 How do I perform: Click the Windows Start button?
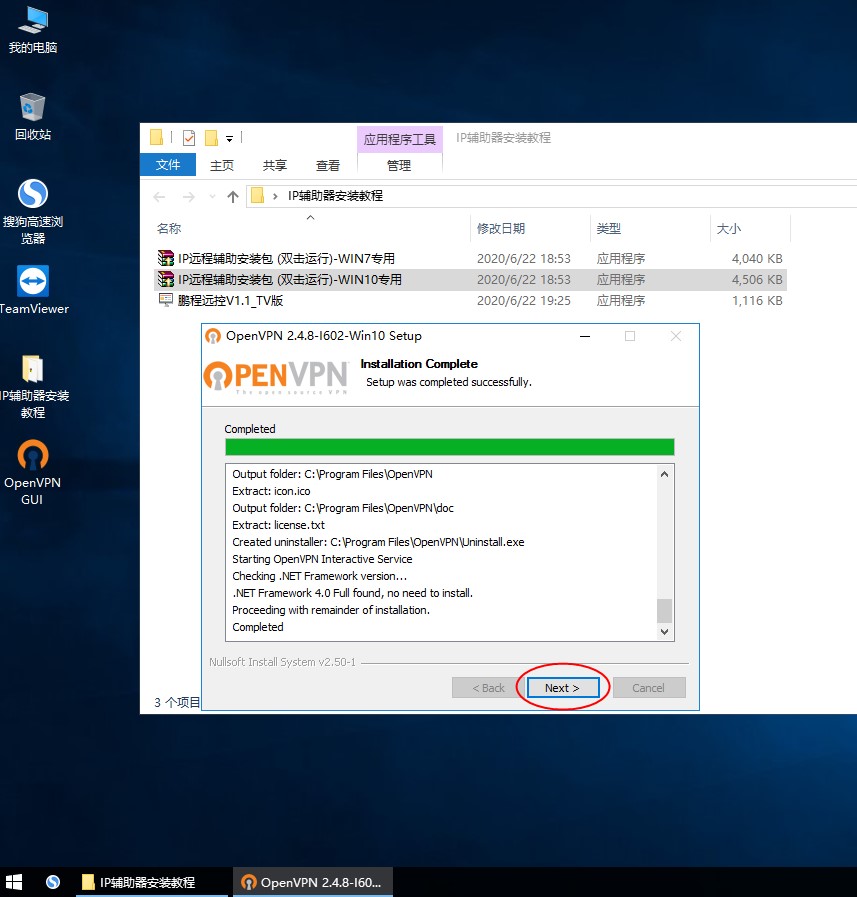(13, 882)
